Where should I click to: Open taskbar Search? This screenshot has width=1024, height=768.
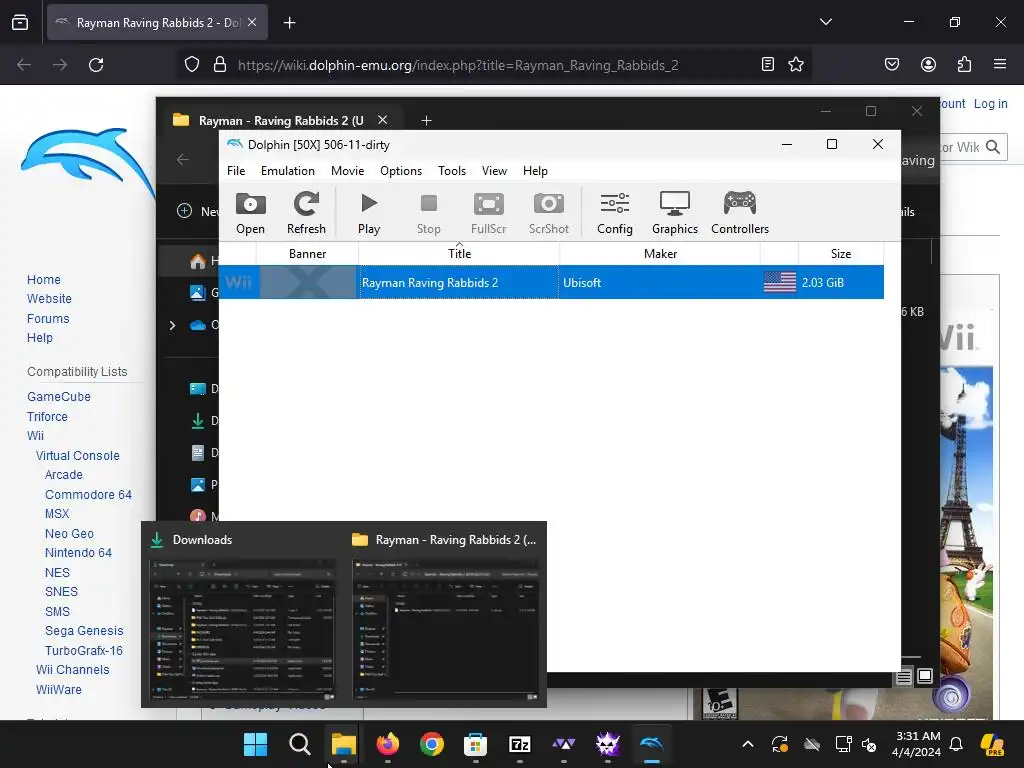tap(300, 744)
